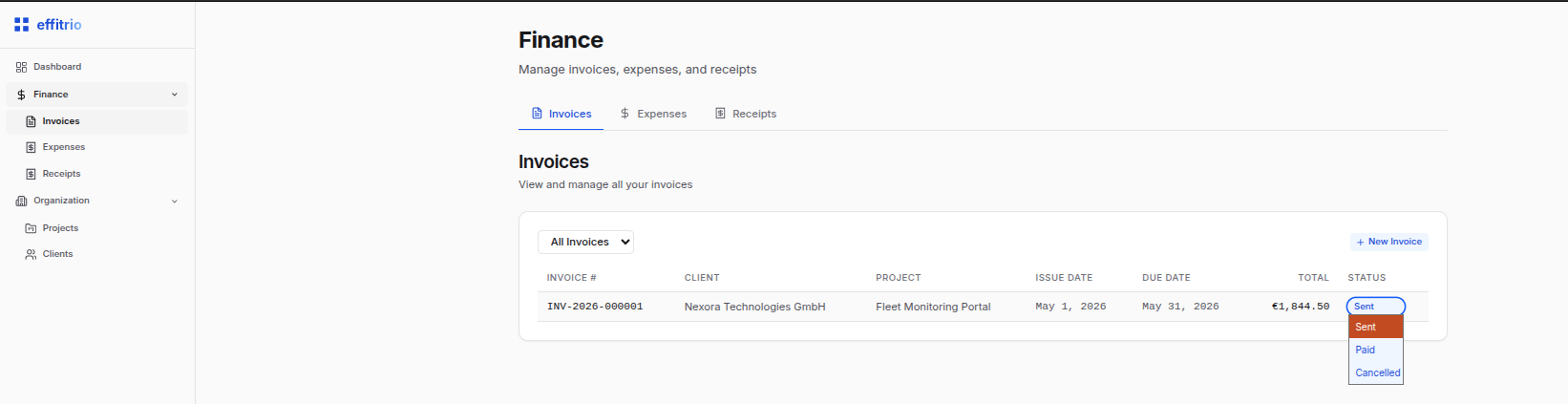Select the Invoices tab

[562, 114]
